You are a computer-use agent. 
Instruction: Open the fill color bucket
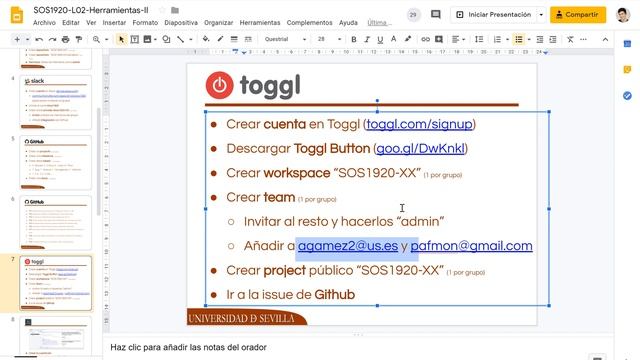pyautogui.click(x=206, y=39)
